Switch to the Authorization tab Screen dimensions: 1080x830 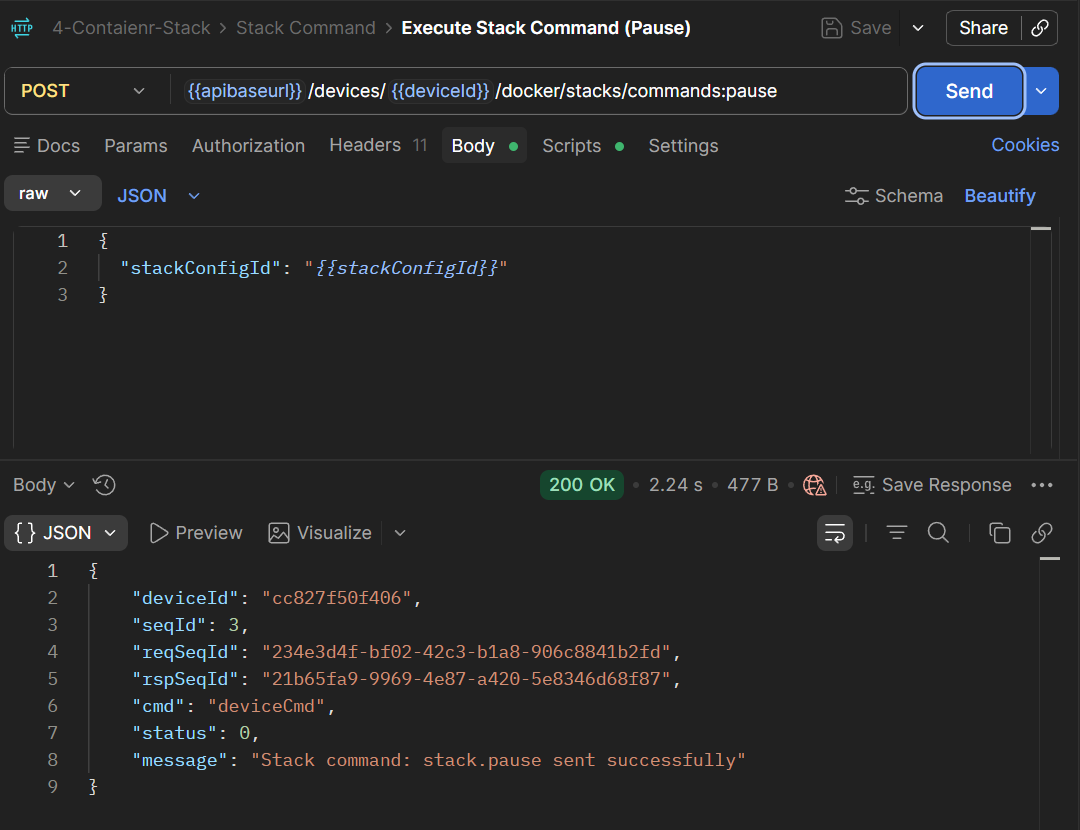(248, 145)
